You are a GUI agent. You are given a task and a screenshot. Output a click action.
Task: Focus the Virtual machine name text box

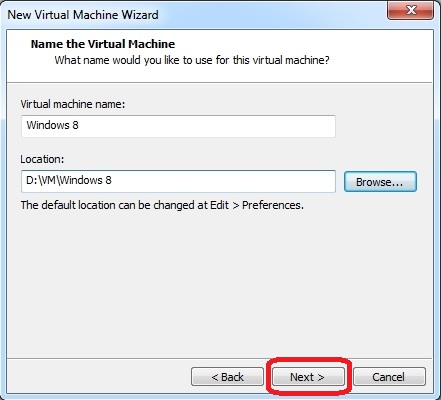(178, 126)
